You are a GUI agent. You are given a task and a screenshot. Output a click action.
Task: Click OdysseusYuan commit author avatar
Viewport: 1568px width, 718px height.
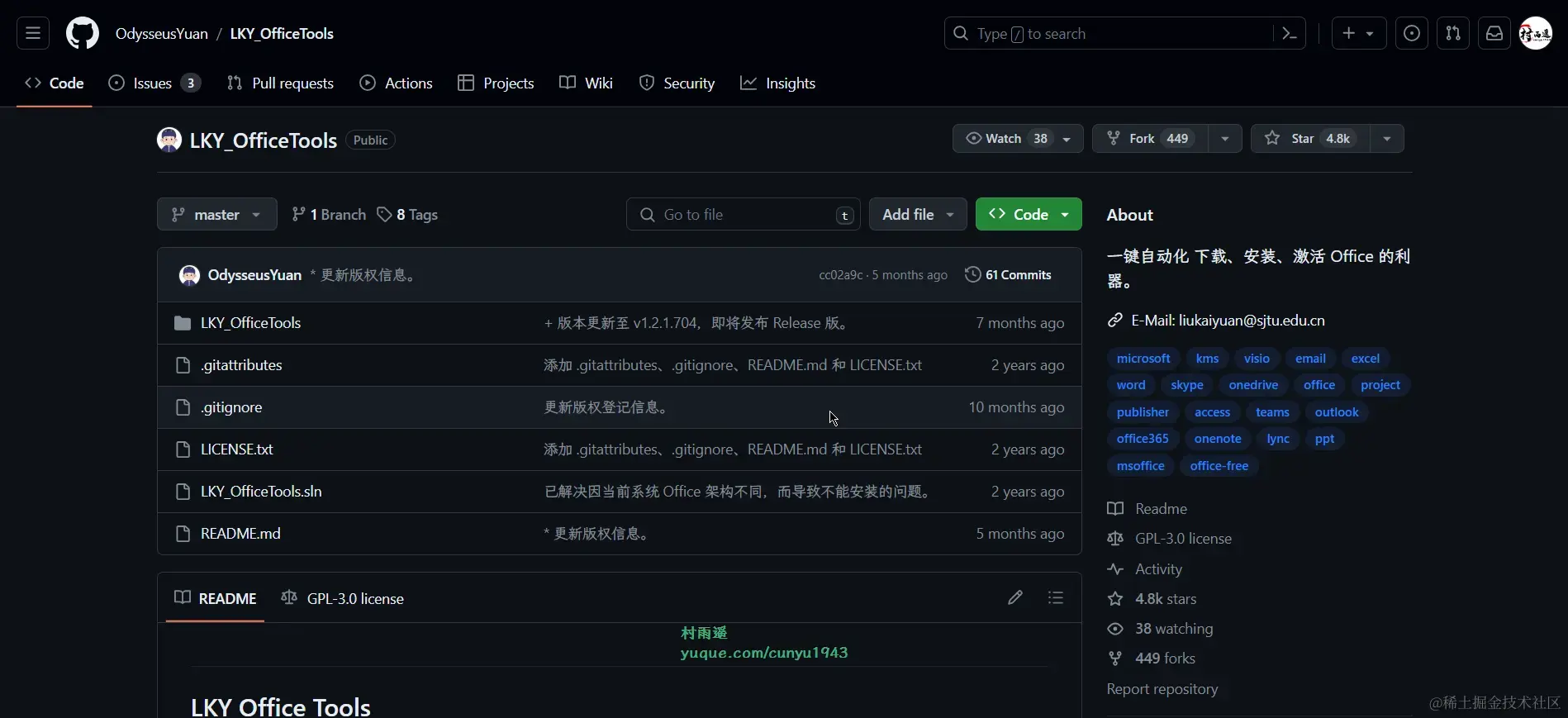(189, 275)
